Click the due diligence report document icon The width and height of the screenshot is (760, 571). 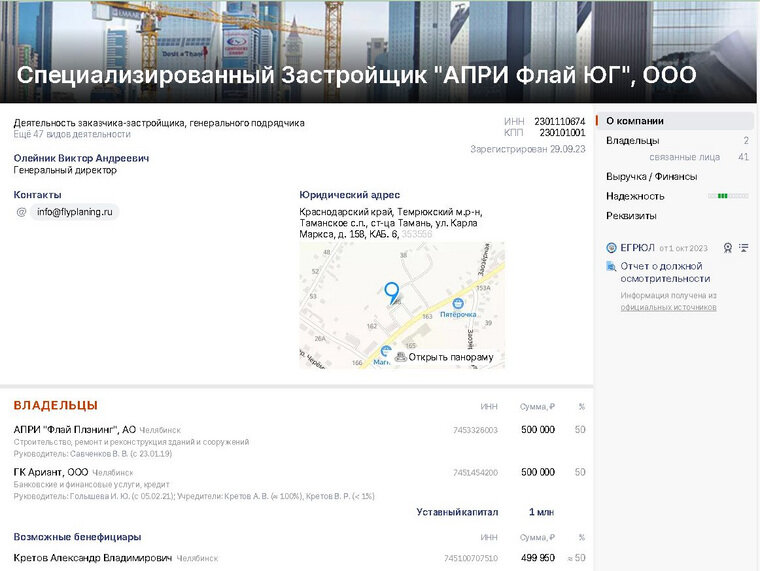(611, 266)
